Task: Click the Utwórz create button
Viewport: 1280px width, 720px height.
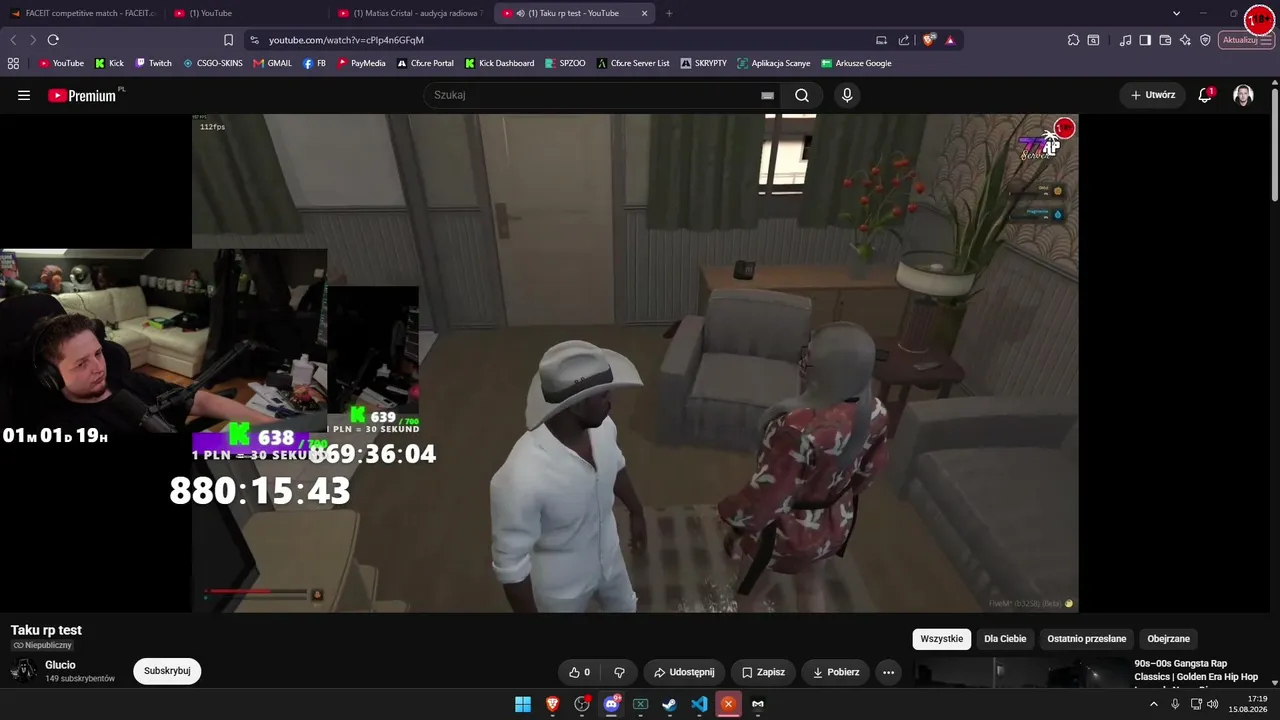Action: pyautogui.click(x=1153, y=95)
